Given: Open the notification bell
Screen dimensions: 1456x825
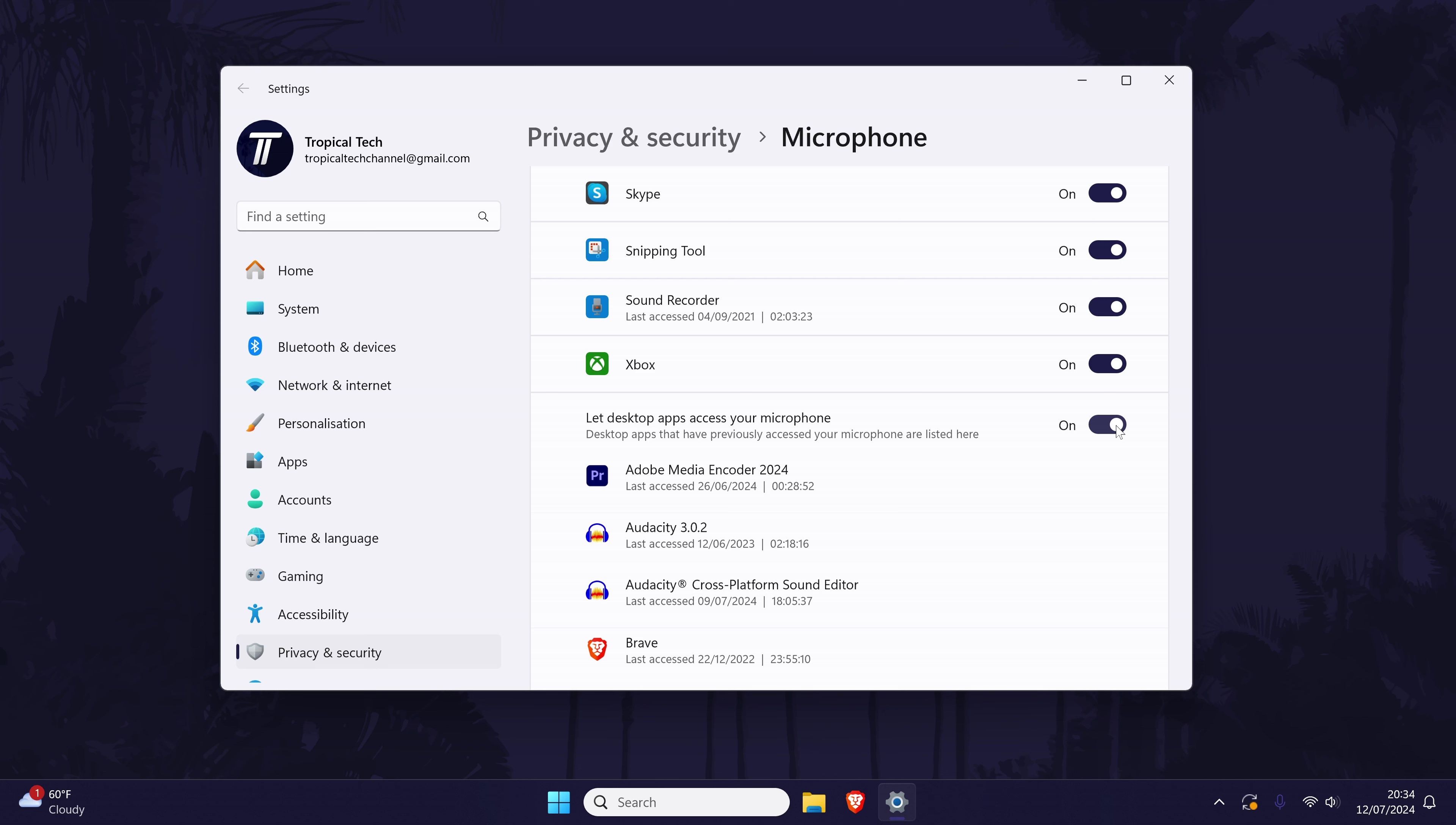Looking at the screenshot, I should 1430,802.
